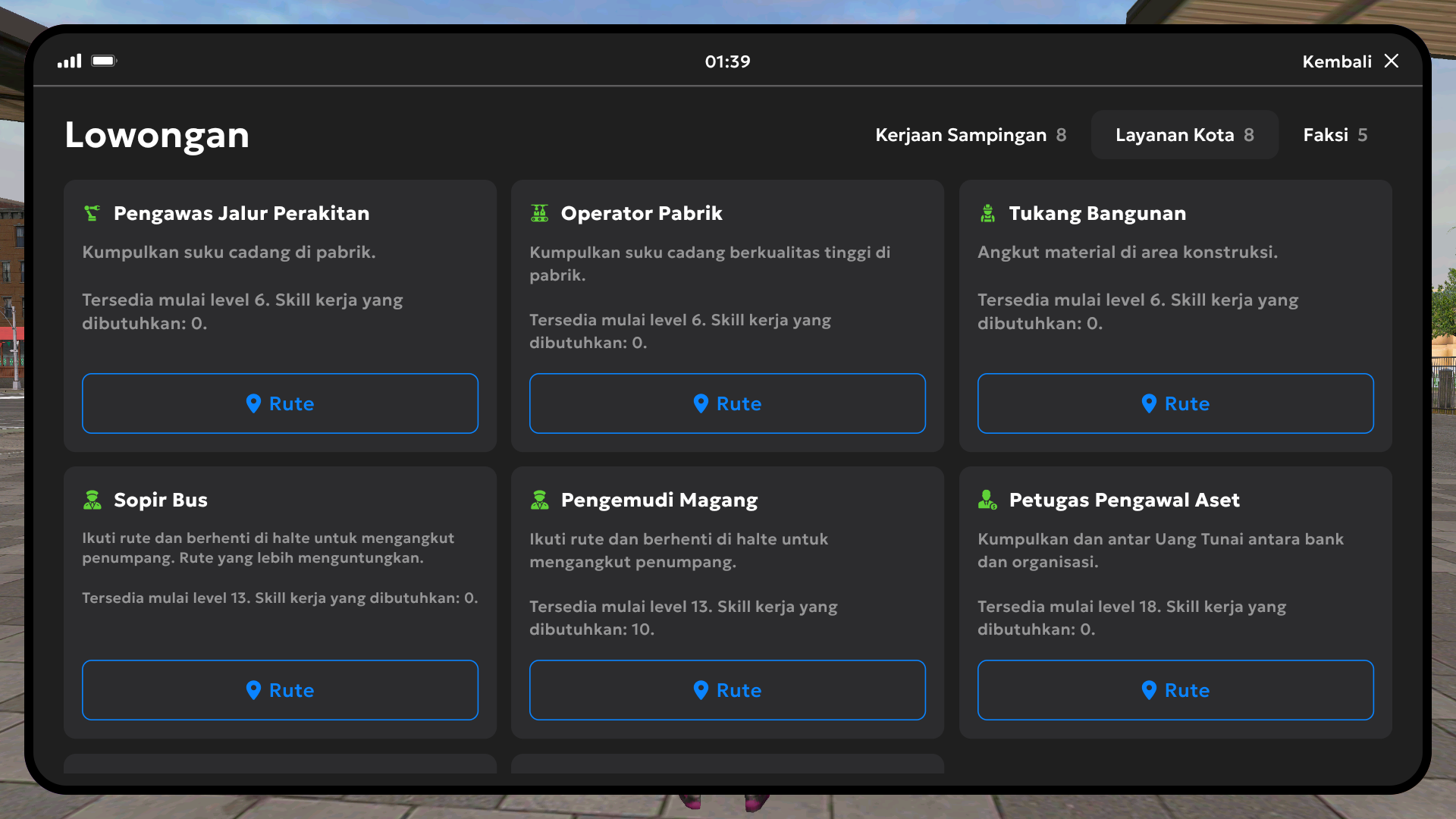Click Rute for Pengemudi Magang
This screenshot has width=1456, height=819.
pos(727,690)
